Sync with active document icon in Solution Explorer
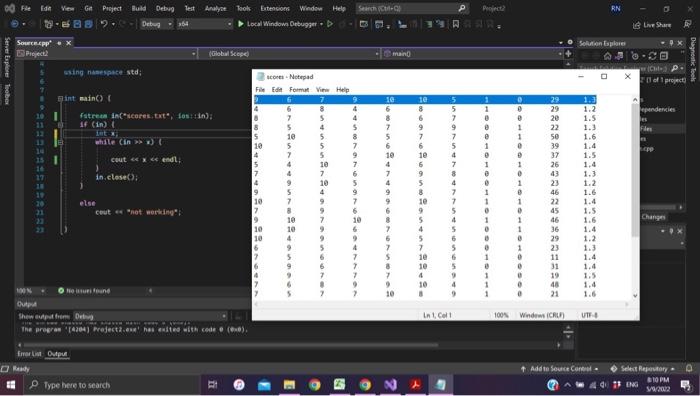 click(652, 56)
